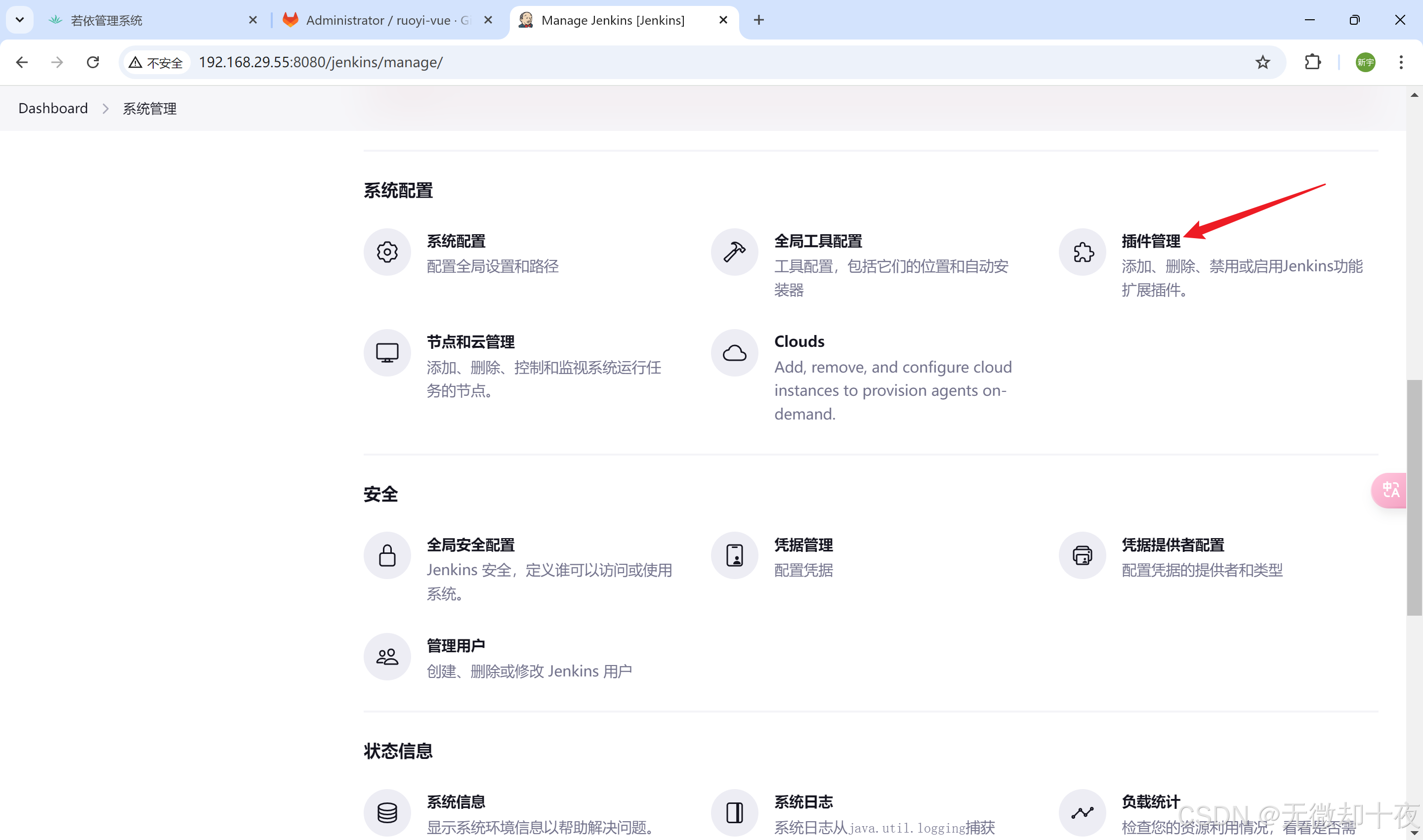This screenshot has width=1423, height=840.
Task: Click the Clouds cloud icon
Action: tap(734, 353)
